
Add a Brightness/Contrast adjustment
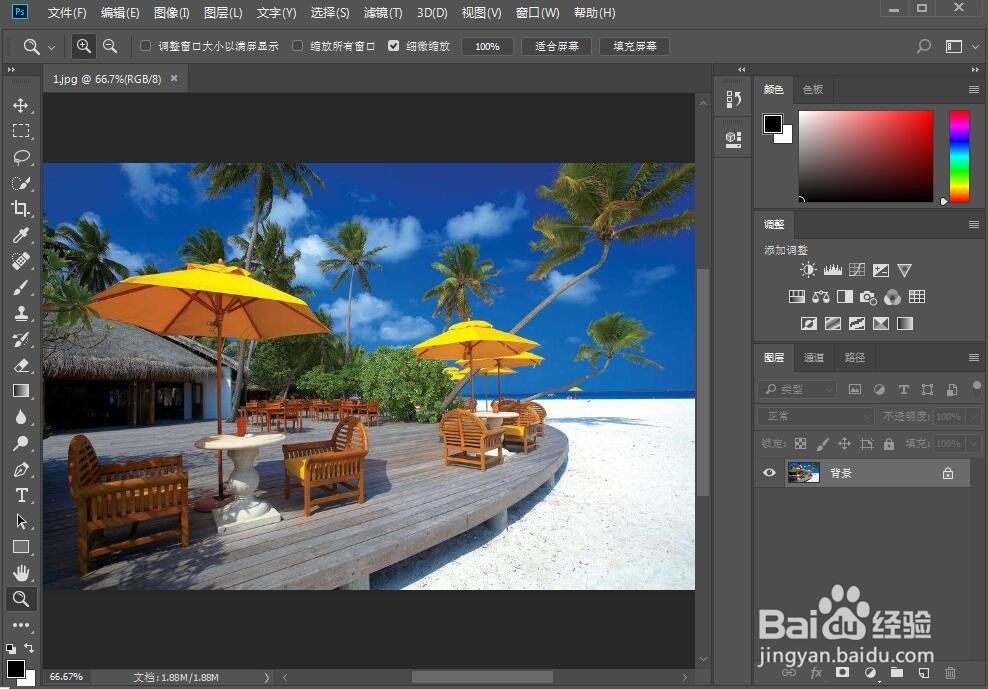tap(808, 270)
